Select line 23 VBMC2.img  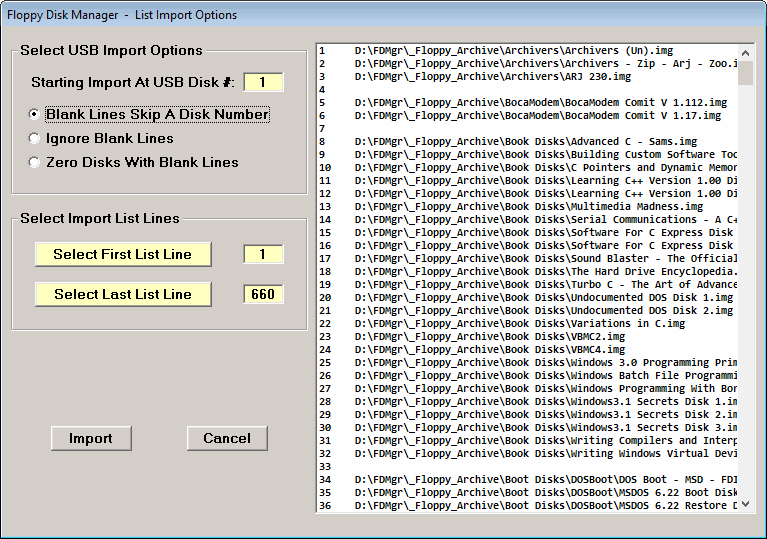pos(527,337)
